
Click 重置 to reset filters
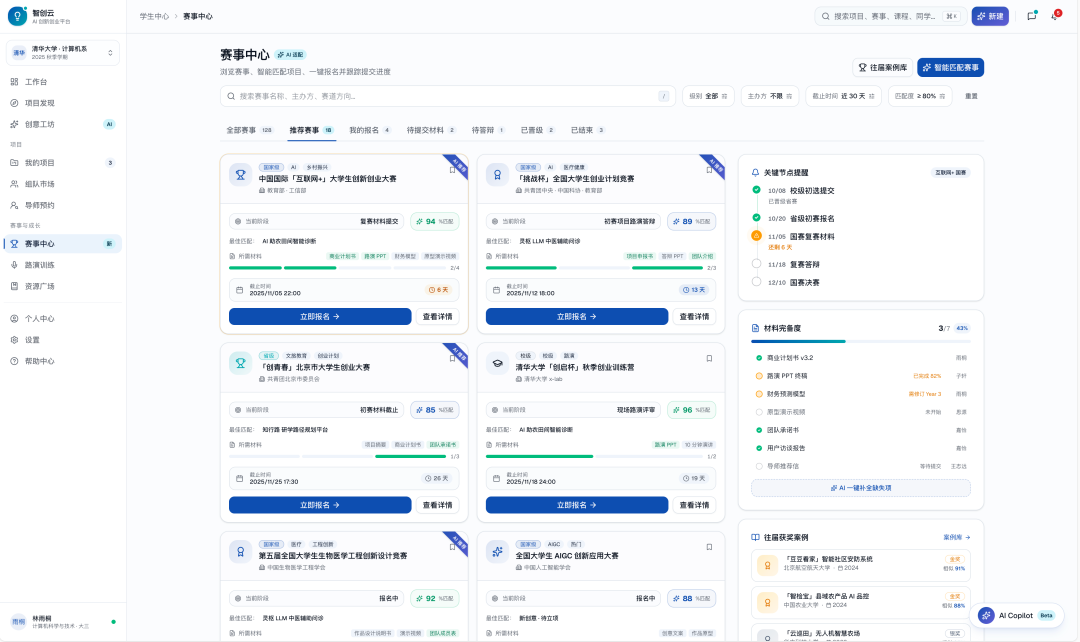[971, 96]
